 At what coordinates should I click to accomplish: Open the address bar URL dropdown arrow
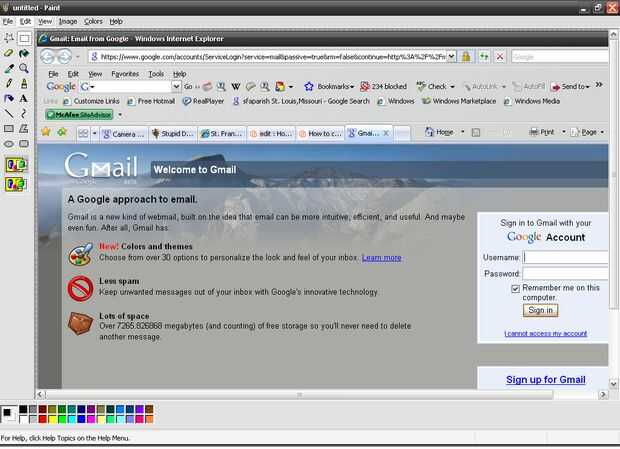[x=451, y=57]
